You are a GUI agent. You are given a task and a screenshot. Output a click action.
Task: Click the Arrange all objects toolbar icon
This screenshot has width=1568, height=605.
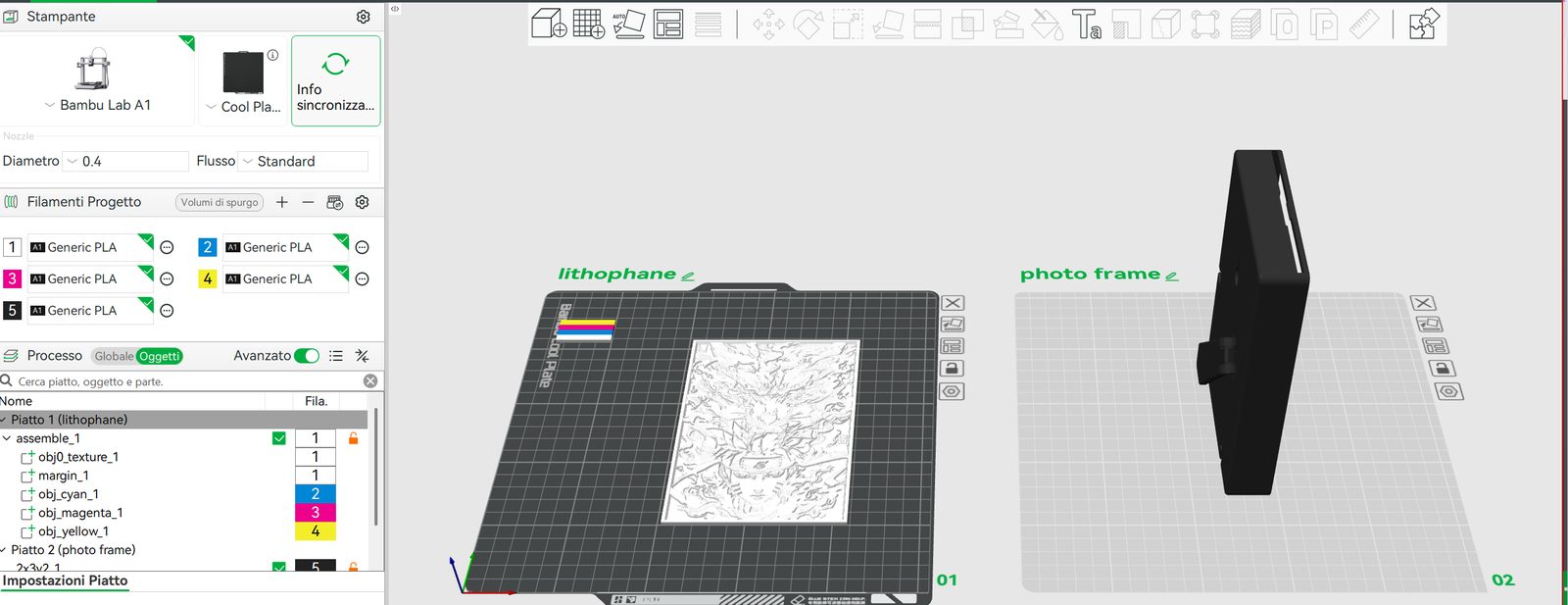[x=668, y=24]
